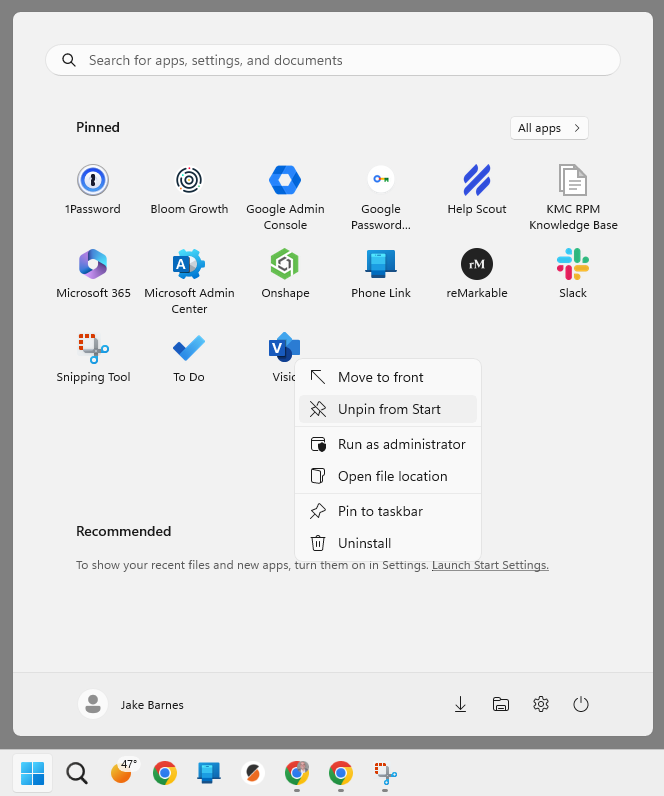Click the Power button icon

[581, 704]
